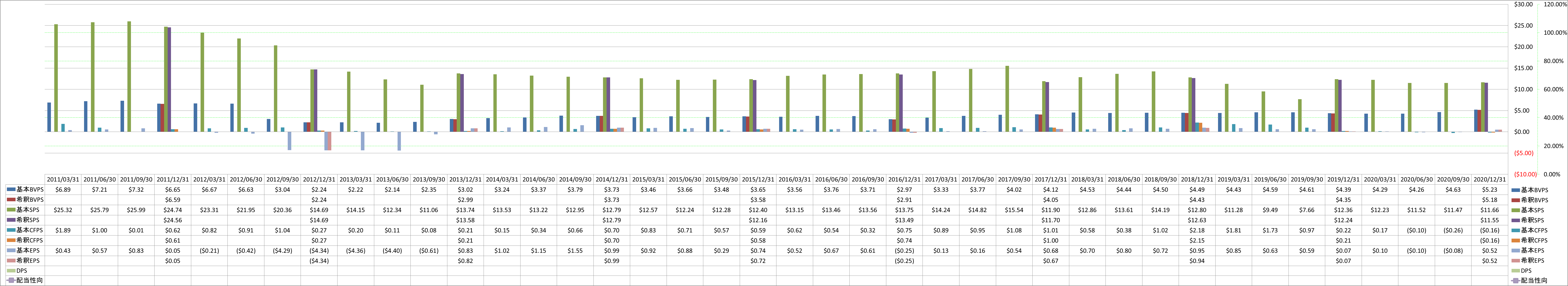Click the 基本BVPS blue swatch in the chart legend
The height and width of the screenshot is (286, 1568).
click(1516, 190)
